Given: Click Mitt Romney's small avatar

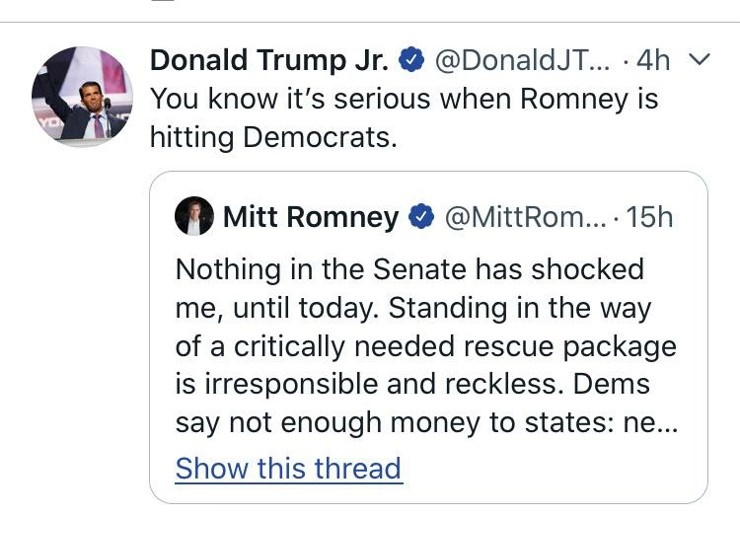Looking at the screenshot, I should point(194,216).
